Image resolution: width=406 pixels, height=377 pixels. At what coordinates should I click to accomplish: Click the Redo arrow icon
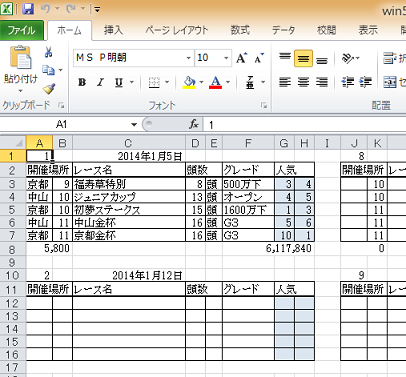tap(70, 9)
